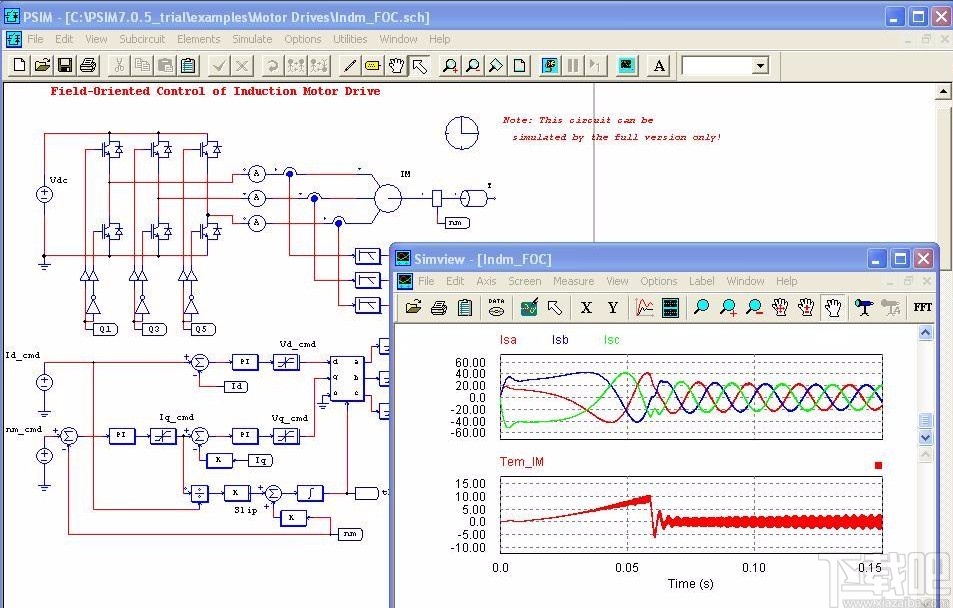Select the wire drawing pencil tool
Image resolution: width=953 pixels, height=608 pixels.
point(349,66)
